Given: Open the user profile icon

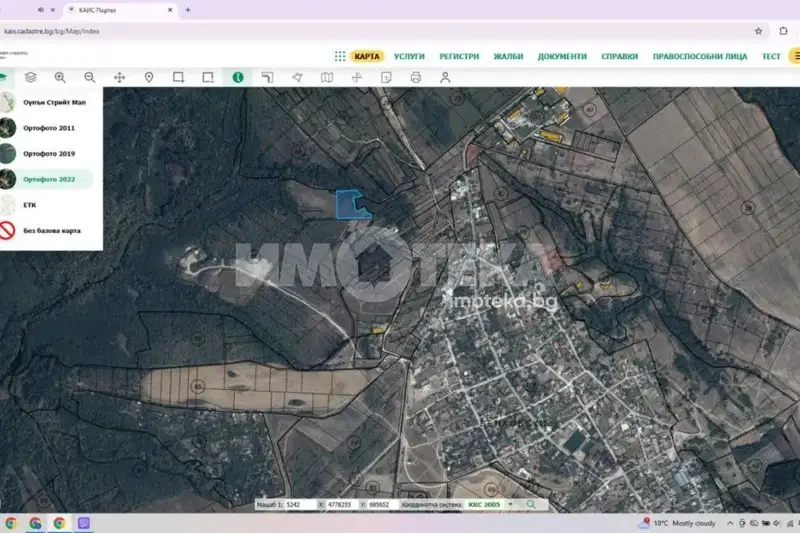Looking at the screenshot, I should point(445,77).
